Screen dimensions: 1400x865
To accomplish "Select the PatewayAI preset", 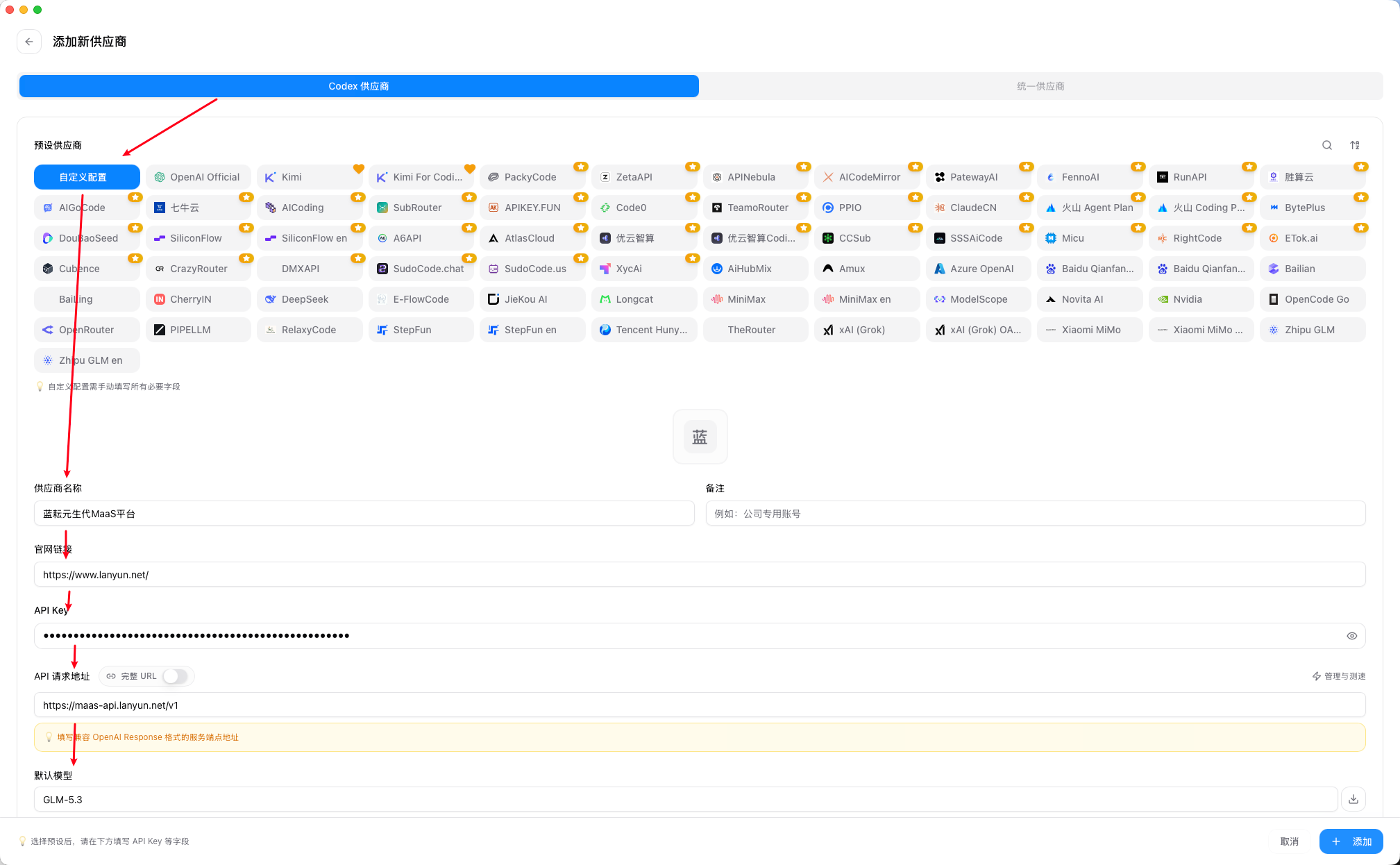I will [x=979, y=177].
